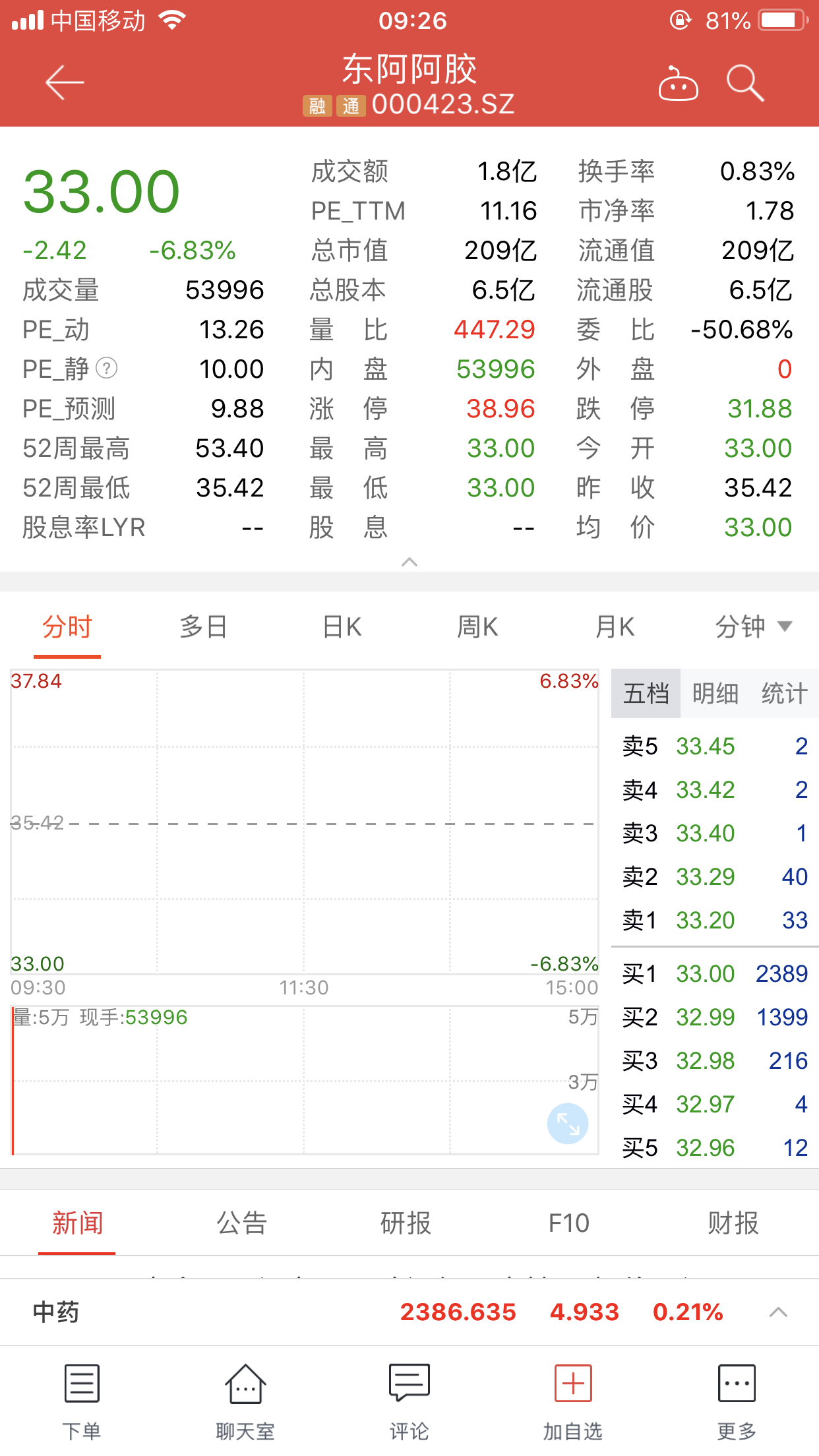Tap the 换手率 value 0.83%

coord(757,171)
